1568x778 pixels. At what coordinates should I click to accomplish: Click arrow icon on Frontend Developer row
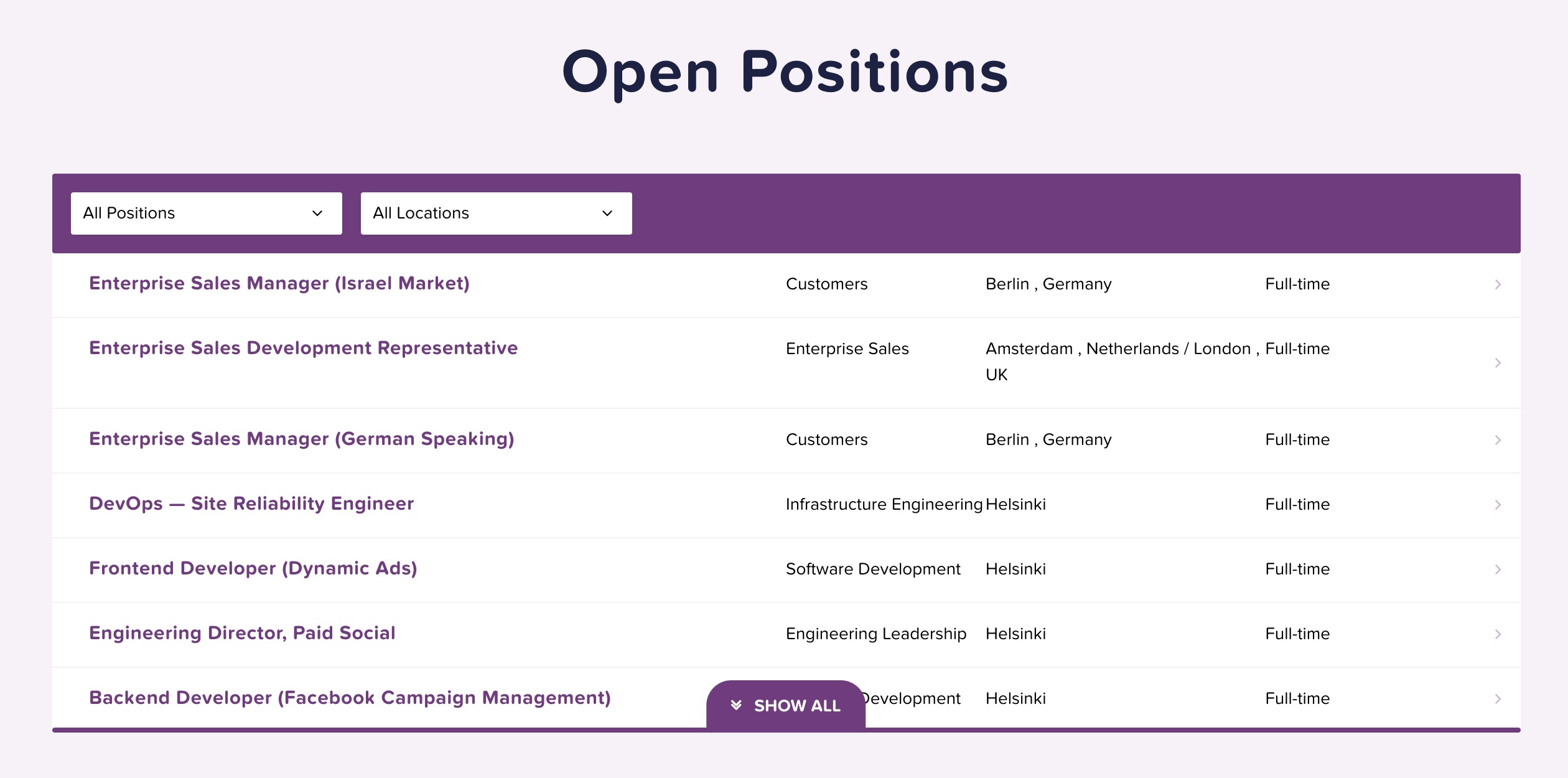(x=1498, y=569)
